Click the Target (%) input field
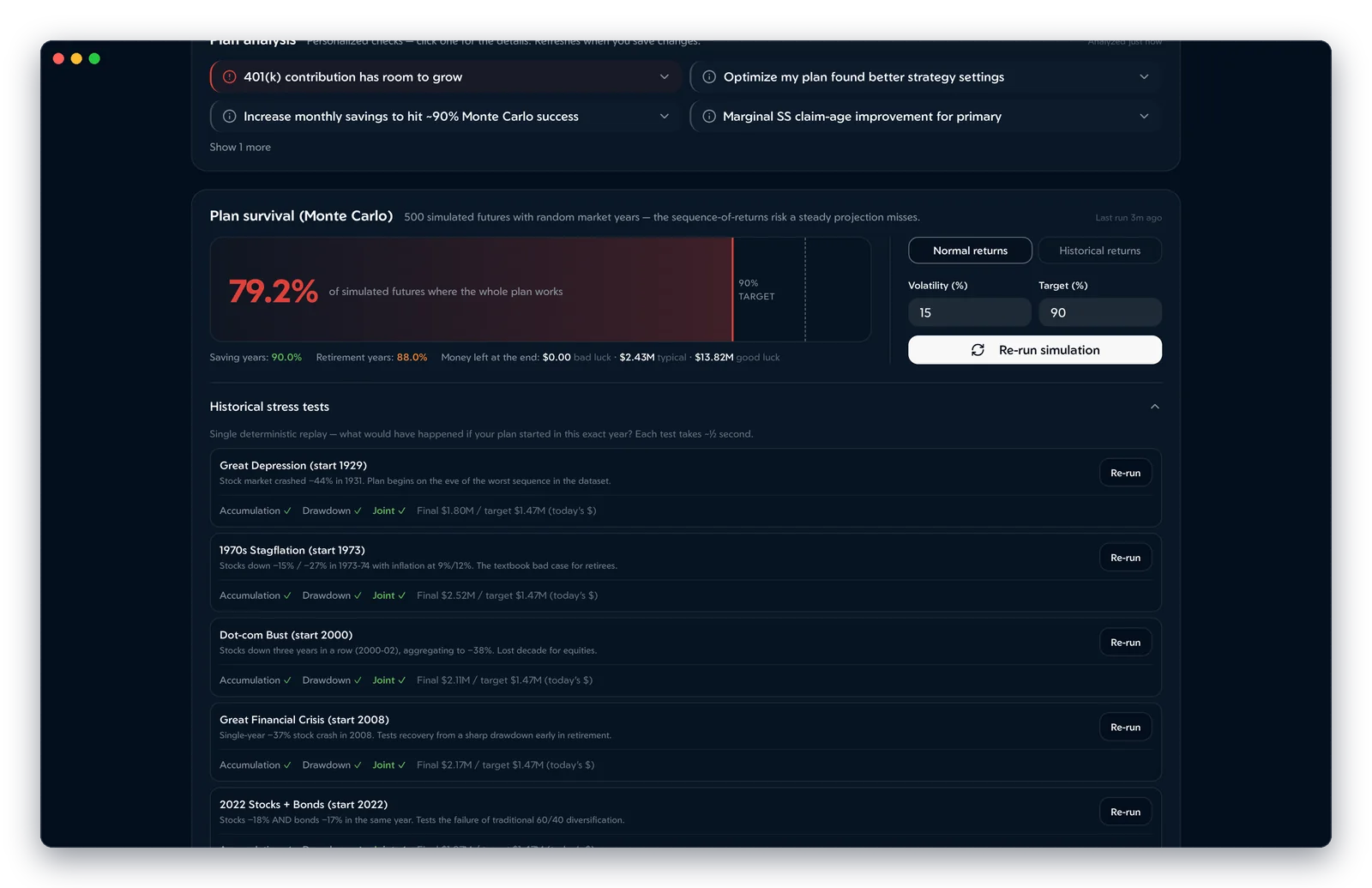The height and width of the screenshot is (888, 1372). tap(1100, 312)
